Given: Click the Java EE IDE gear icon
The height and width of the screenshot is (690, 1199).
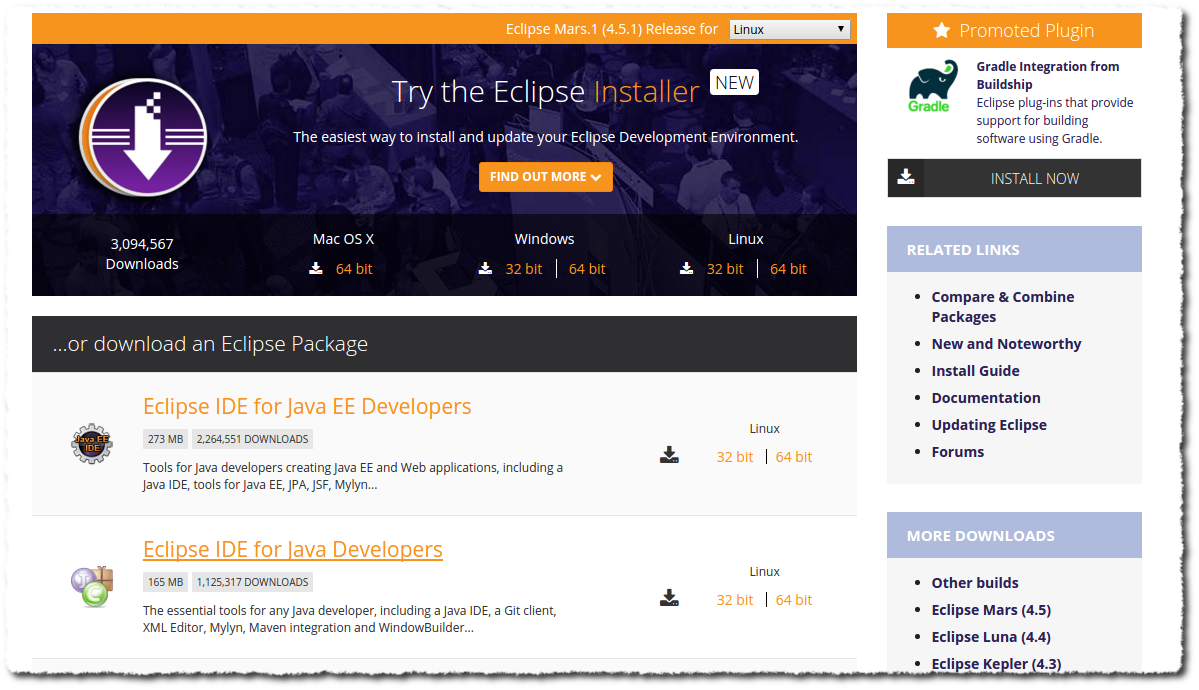Looking at the screenshot, I should (92, 444).
